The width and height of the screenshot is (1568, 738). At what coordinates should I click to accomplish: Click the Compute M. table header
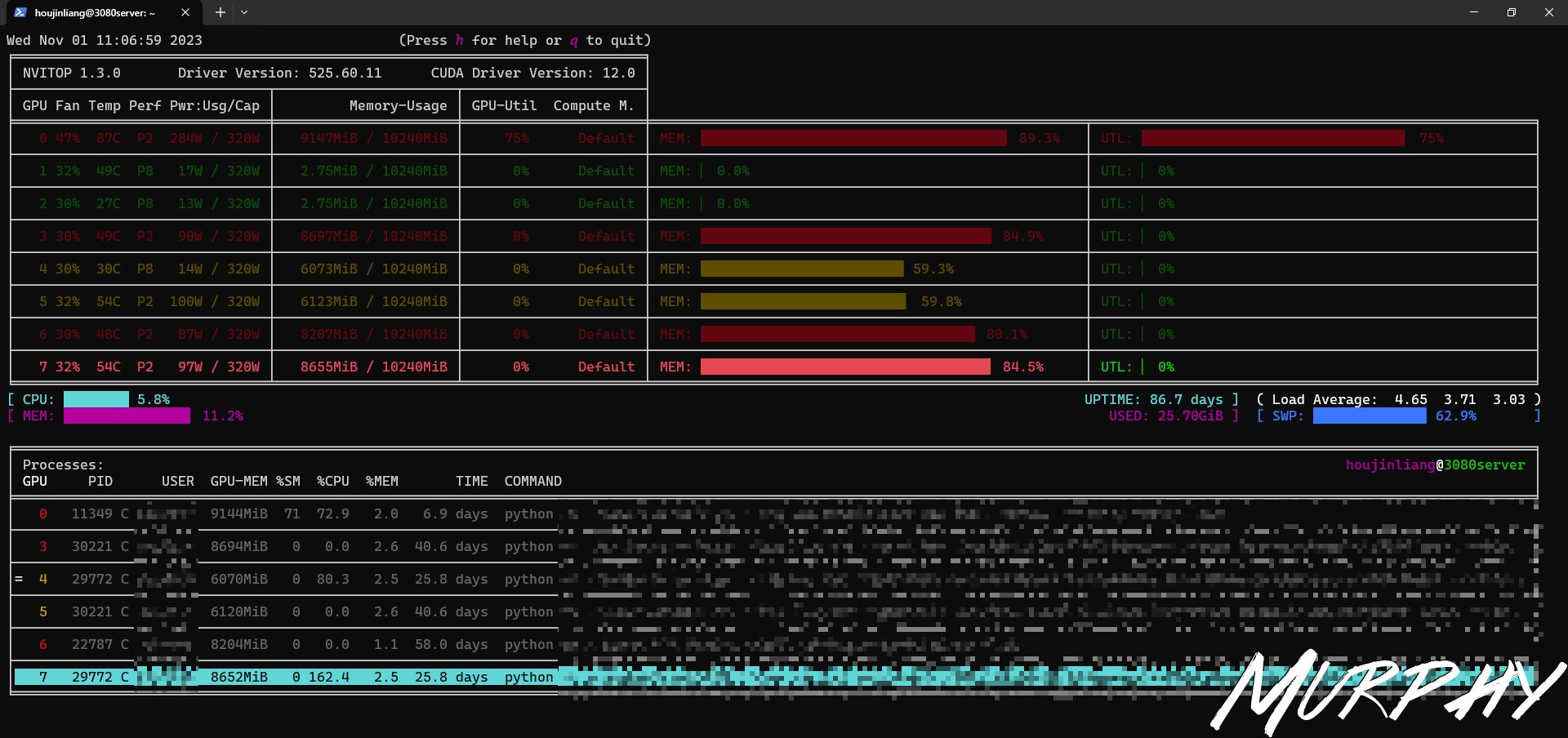(594, 105)
